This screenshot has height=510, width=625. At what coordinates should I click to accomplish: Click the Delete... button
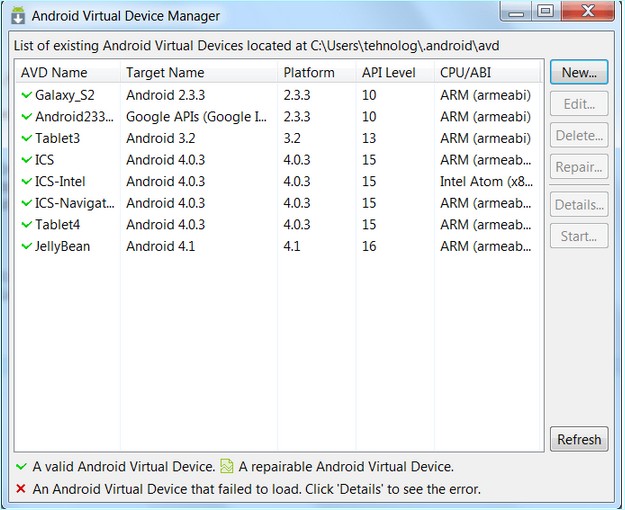579,135
